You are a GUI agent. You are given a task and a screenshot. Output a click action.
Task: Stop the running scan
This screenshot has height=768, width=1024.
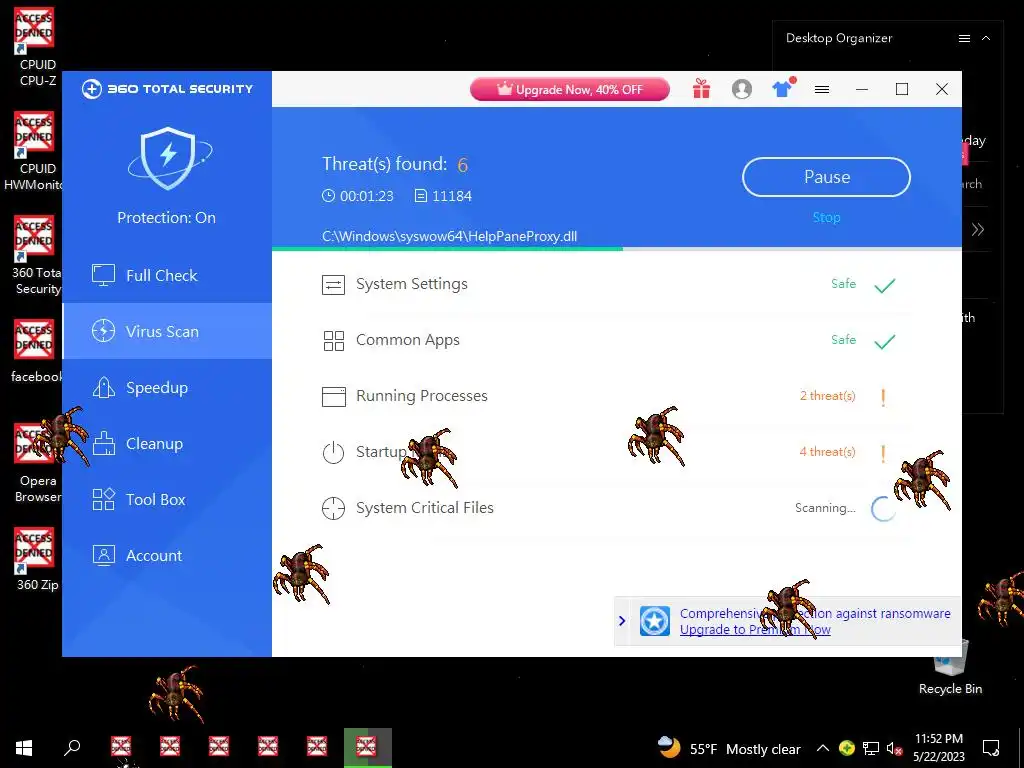coord(826,217)
